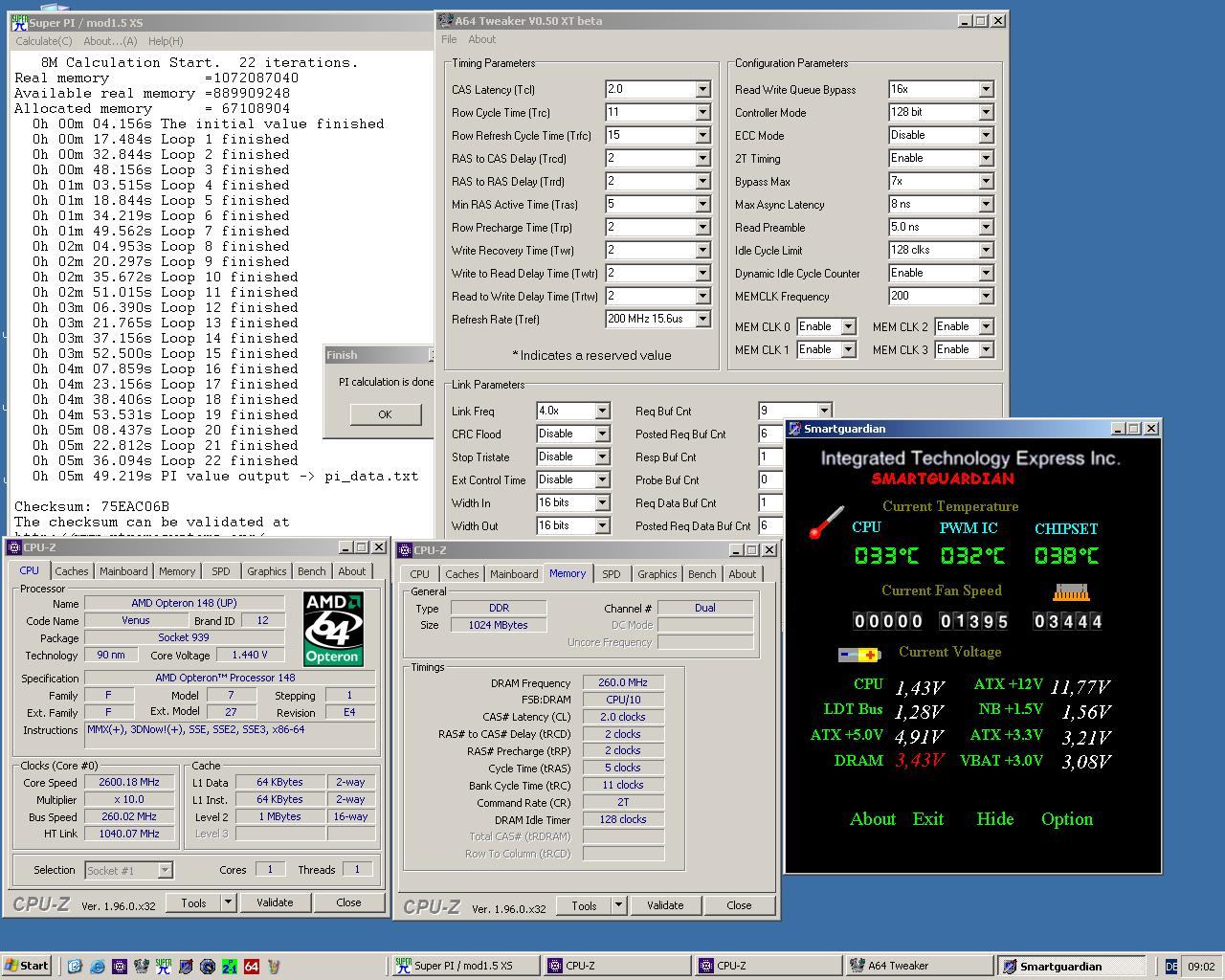Open Min RAS Active Time (Tras) dropdown

click(x=702, y=204)
